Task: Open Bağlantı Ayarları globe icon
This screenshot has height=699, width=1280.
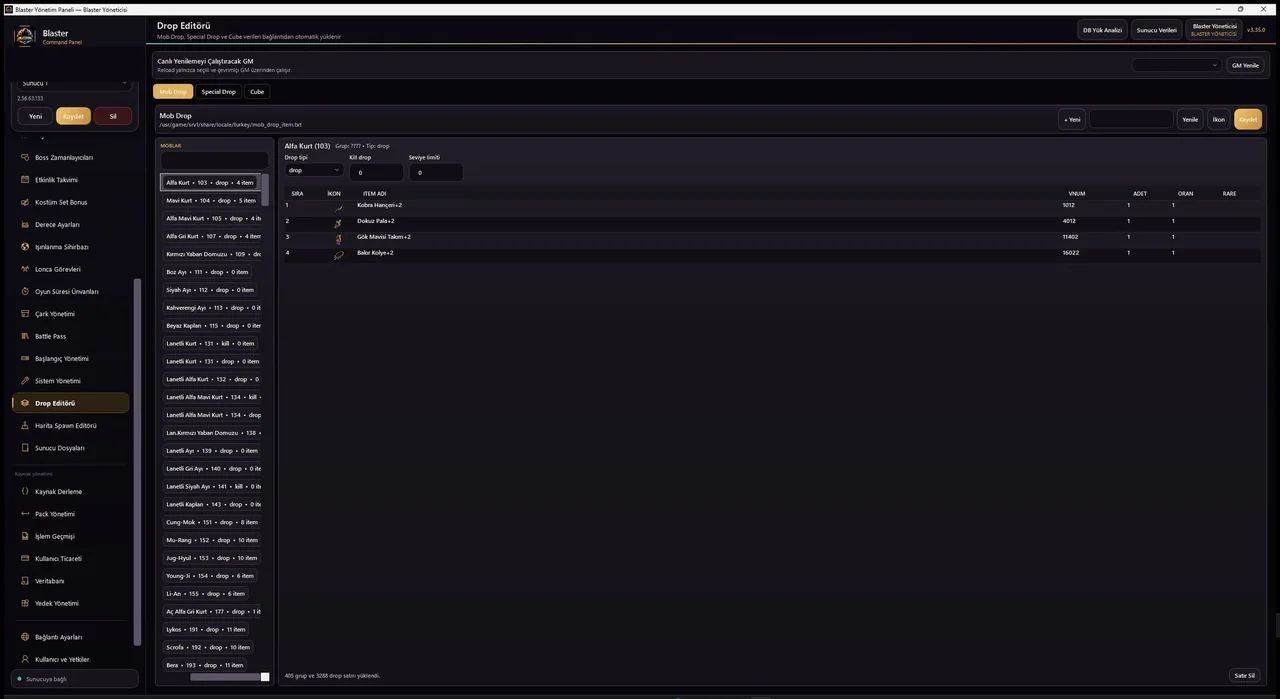Action: click(25, 637)
